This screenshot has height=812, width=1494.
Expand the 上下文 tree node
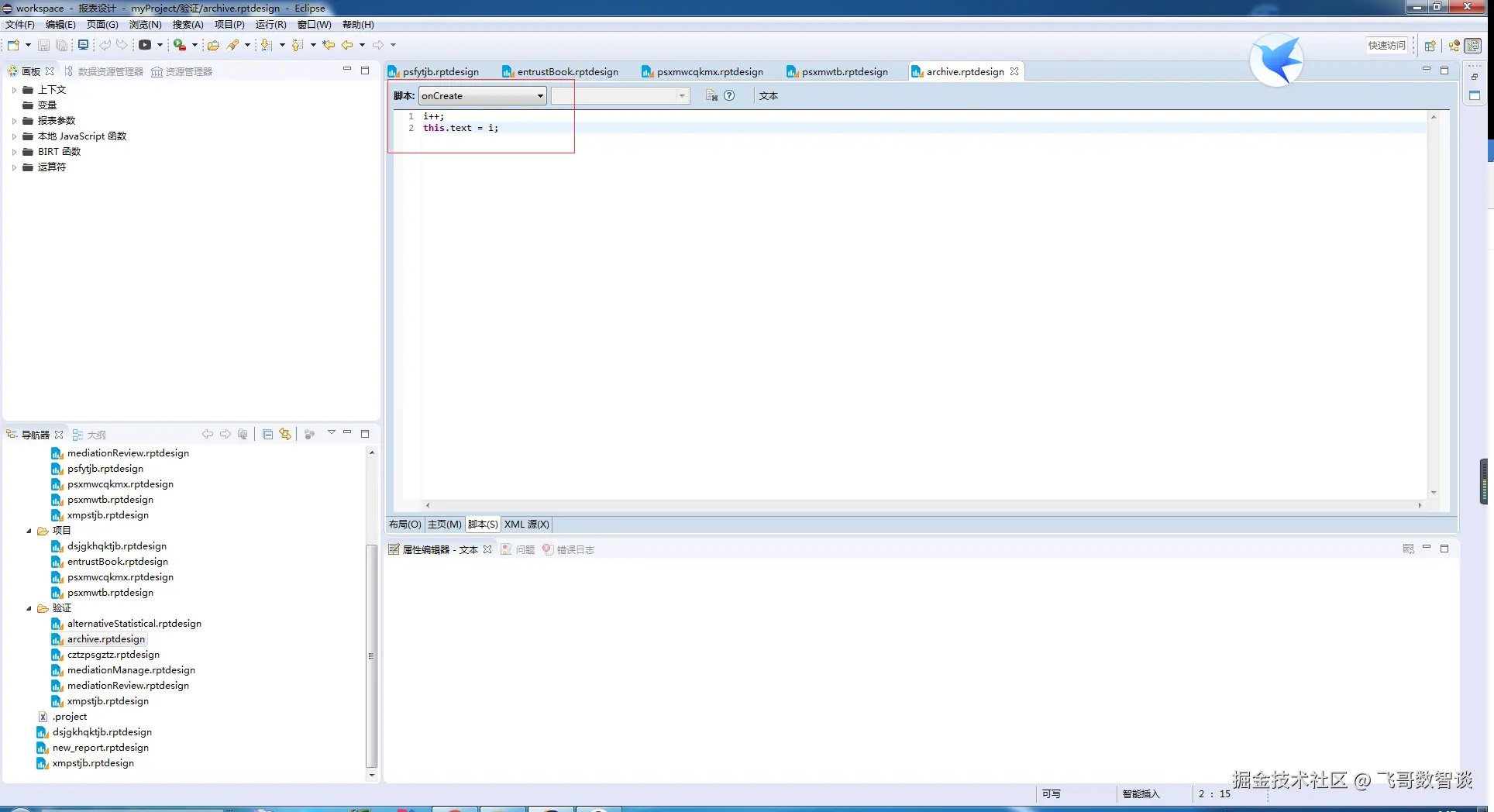[x=14, y=90]
